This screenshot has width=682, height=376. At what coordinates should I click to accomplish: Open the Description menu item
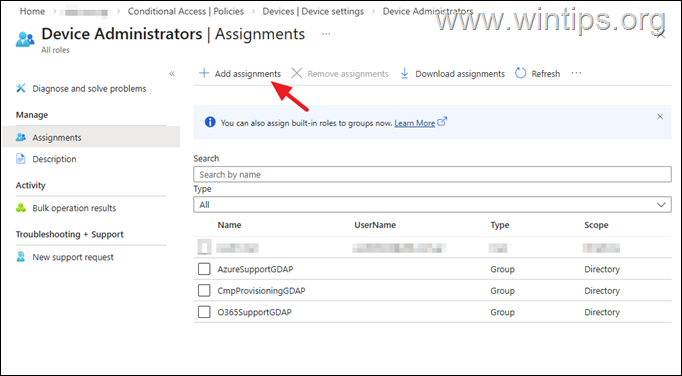[54, 159]
